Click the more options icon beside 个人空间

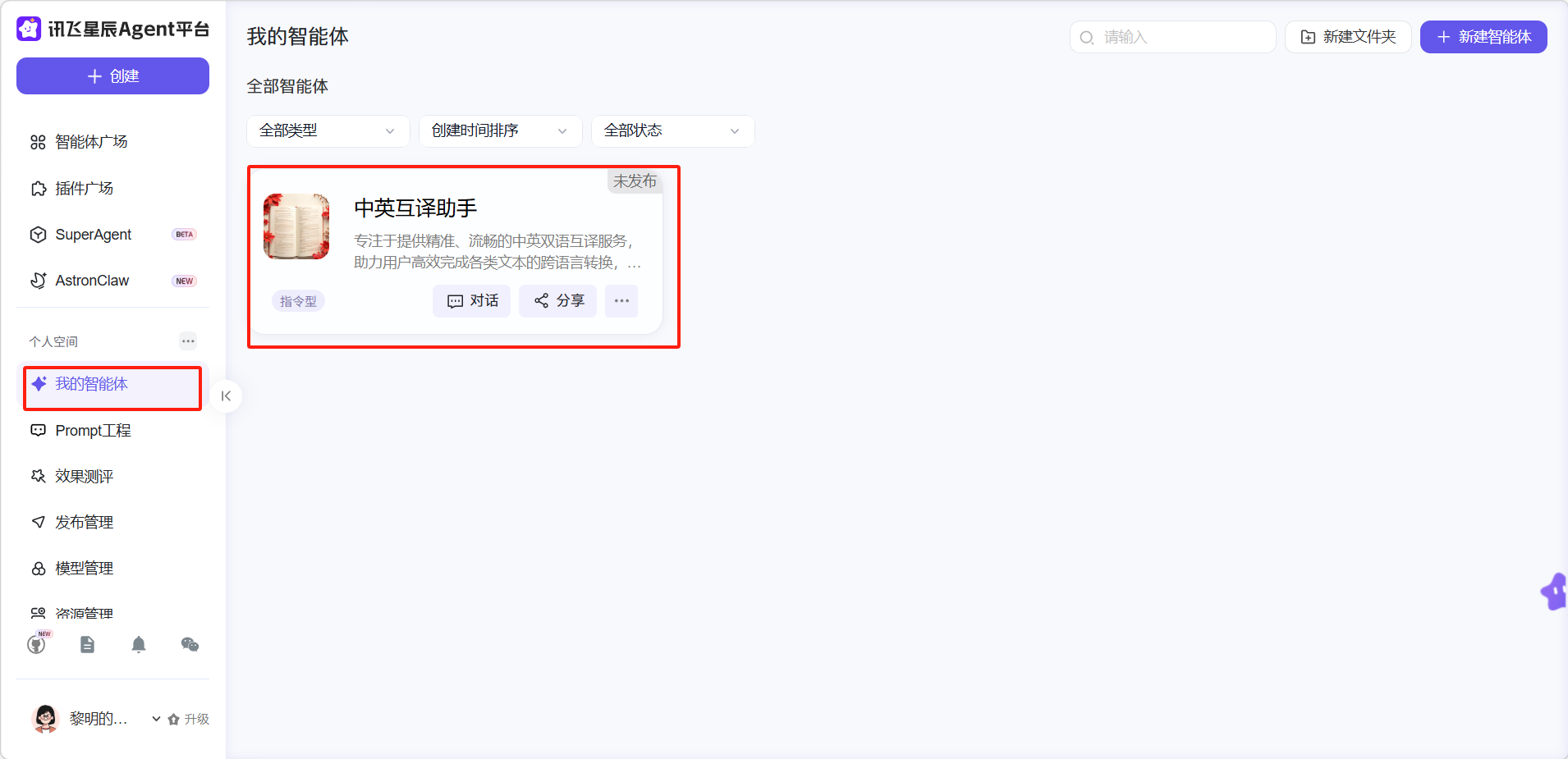[188, 341]
